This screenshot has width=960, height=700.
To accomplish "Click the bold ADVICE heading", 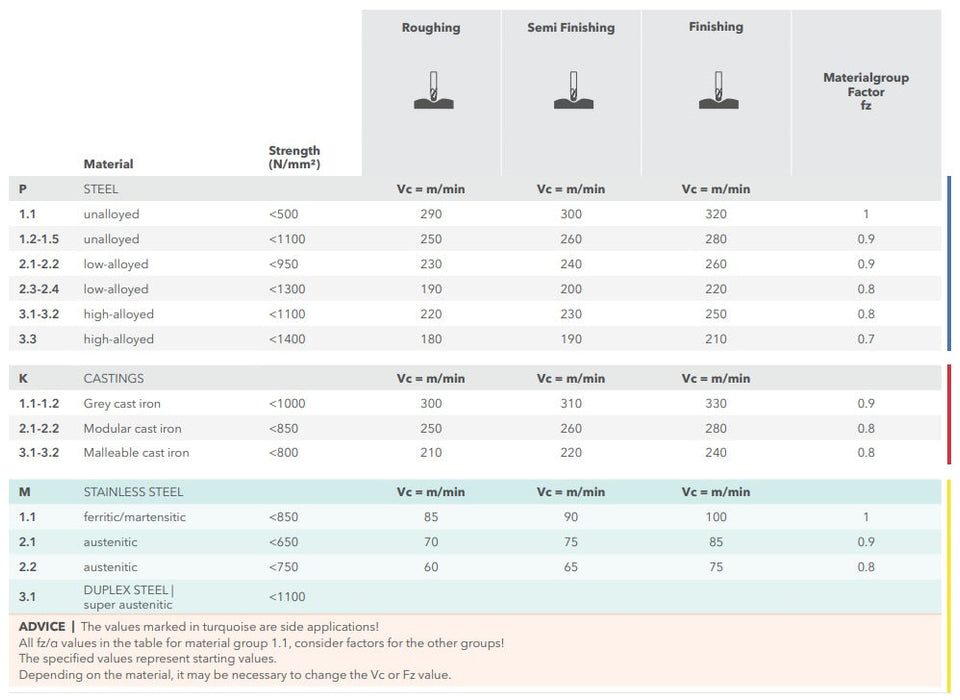I will point(42,627).
